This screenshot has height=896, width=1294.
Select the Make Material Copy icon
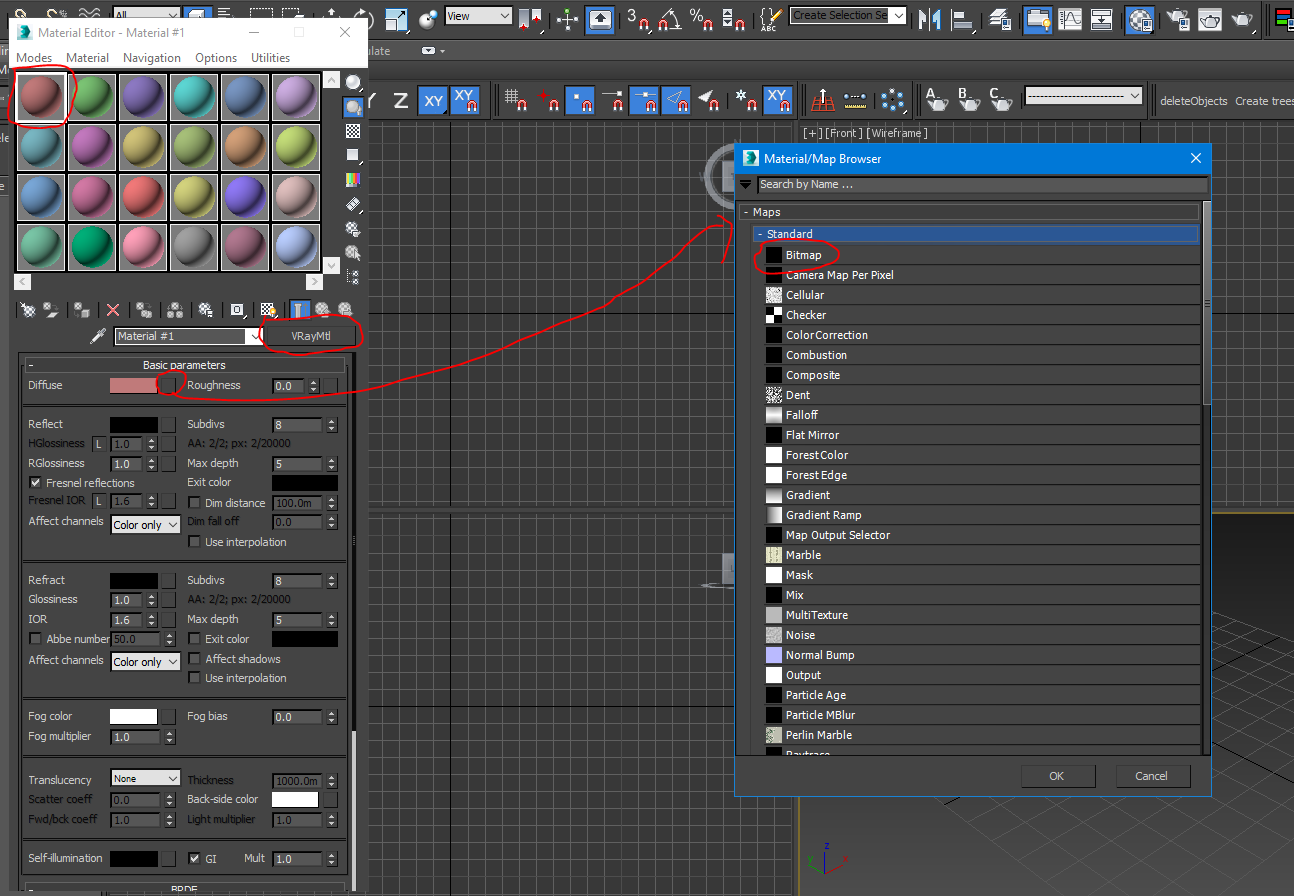(145, 310)
